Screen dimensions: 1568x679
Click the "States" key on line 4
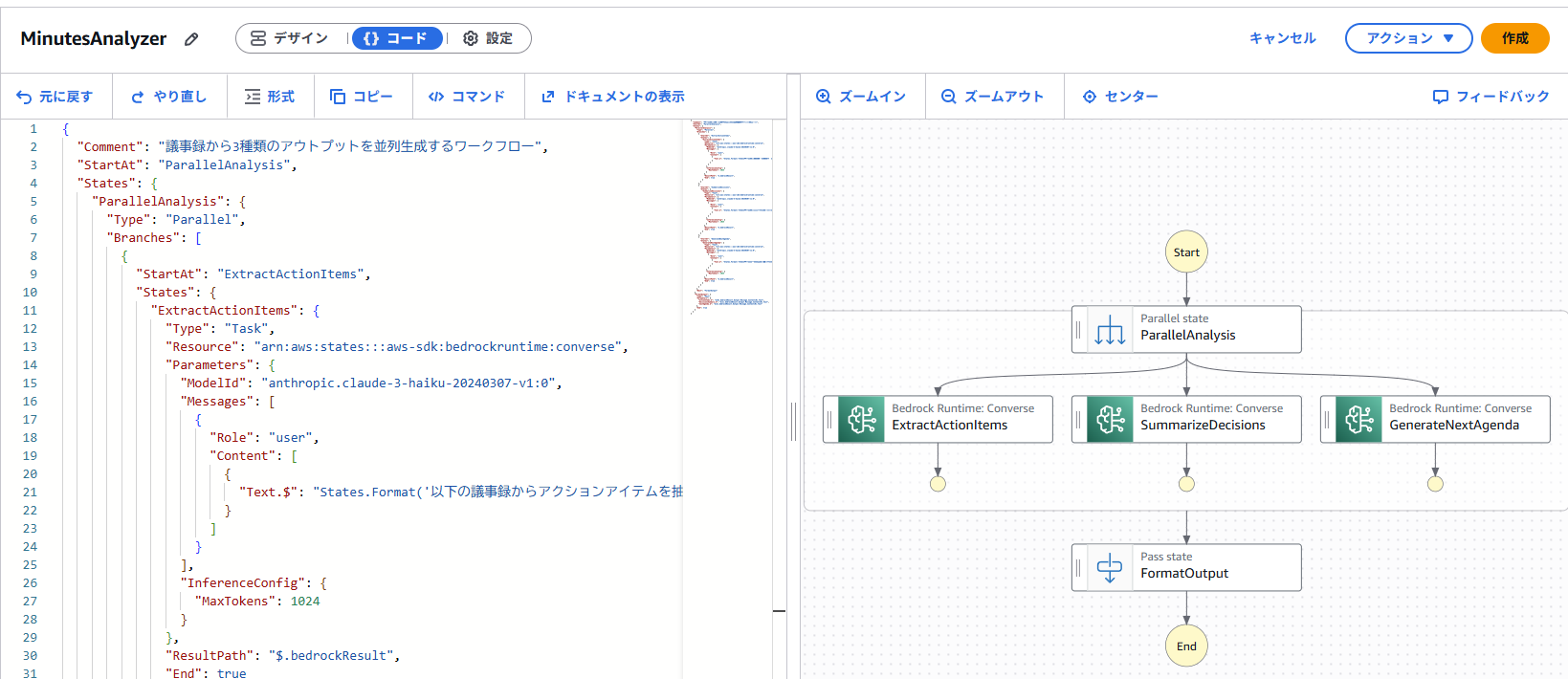tap(106, 183)
